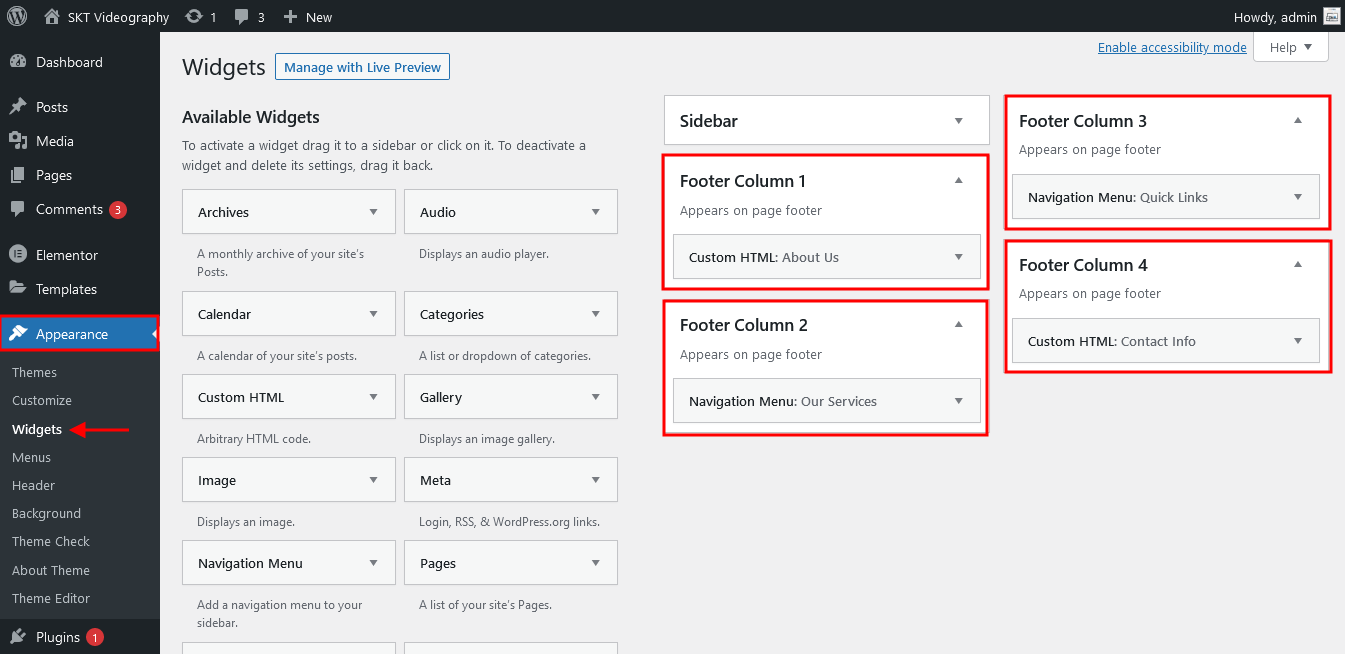
Task: Open the Dashboard menu item
Action: click(x=80, y=62)
